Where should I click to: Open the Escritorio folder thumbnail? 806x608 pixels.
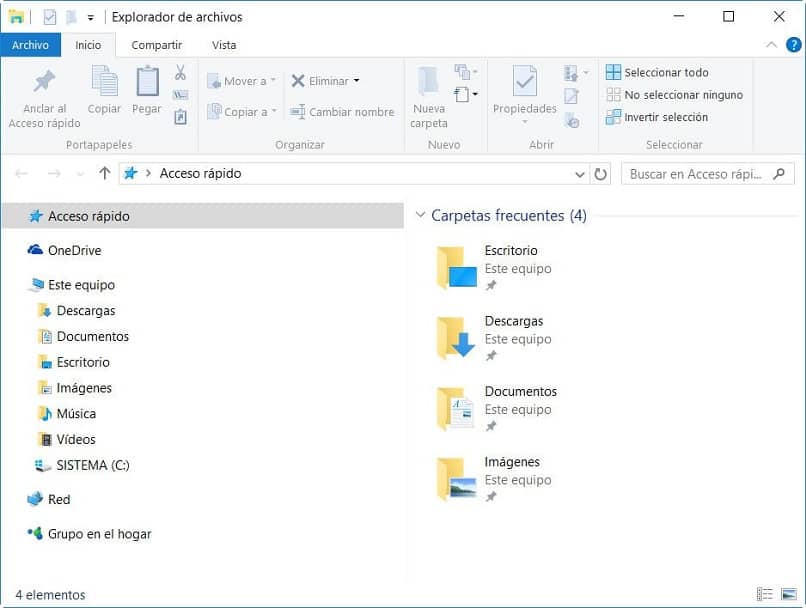[456, 267]
